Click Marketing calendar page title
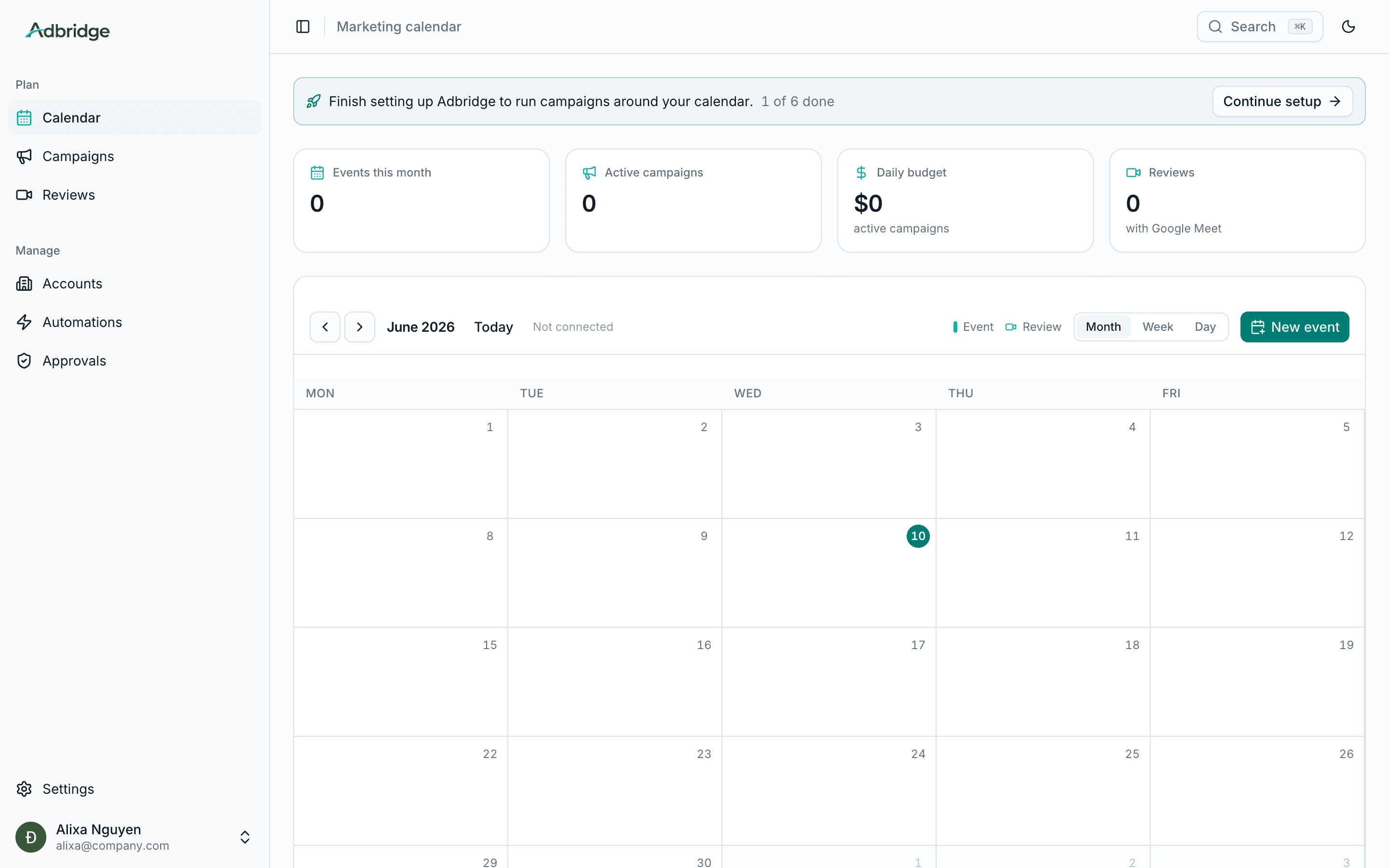 399,27
